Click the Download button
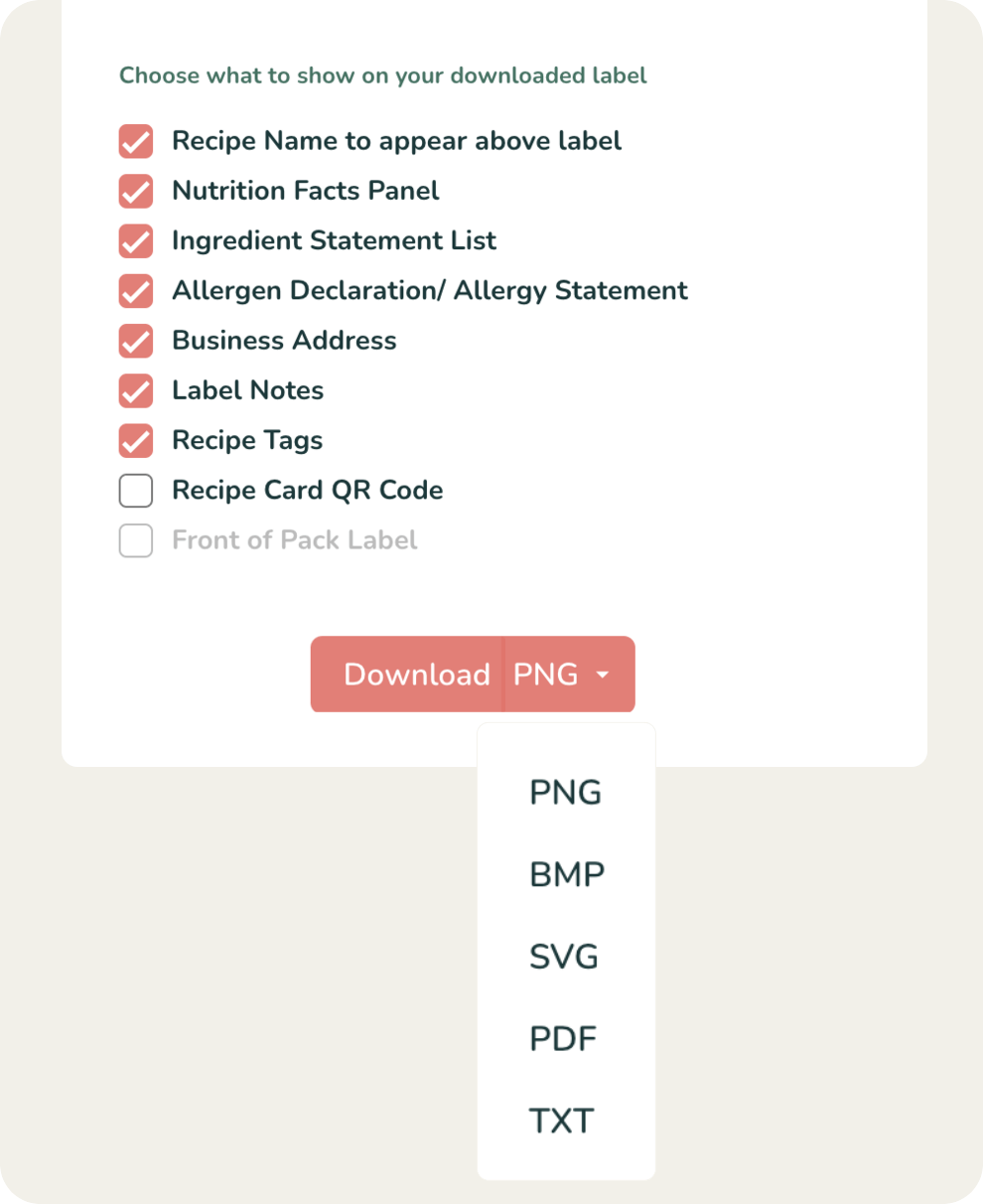The height and width of the screenshot is (1204, 983). point(416,675)
